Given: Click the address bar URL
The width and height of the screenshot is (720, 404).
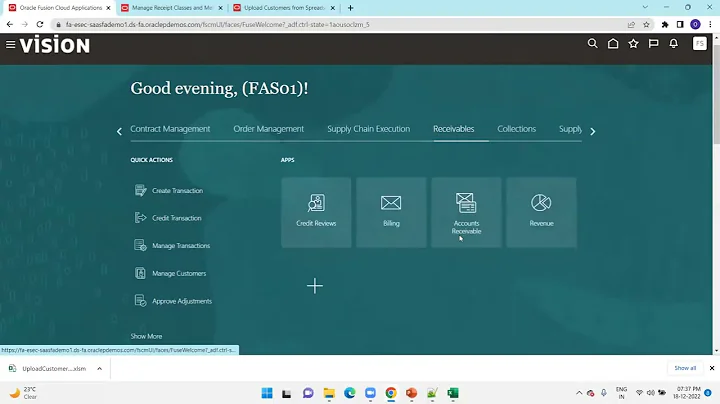Looking at the screenshot, I should click(x=217, y=24).
